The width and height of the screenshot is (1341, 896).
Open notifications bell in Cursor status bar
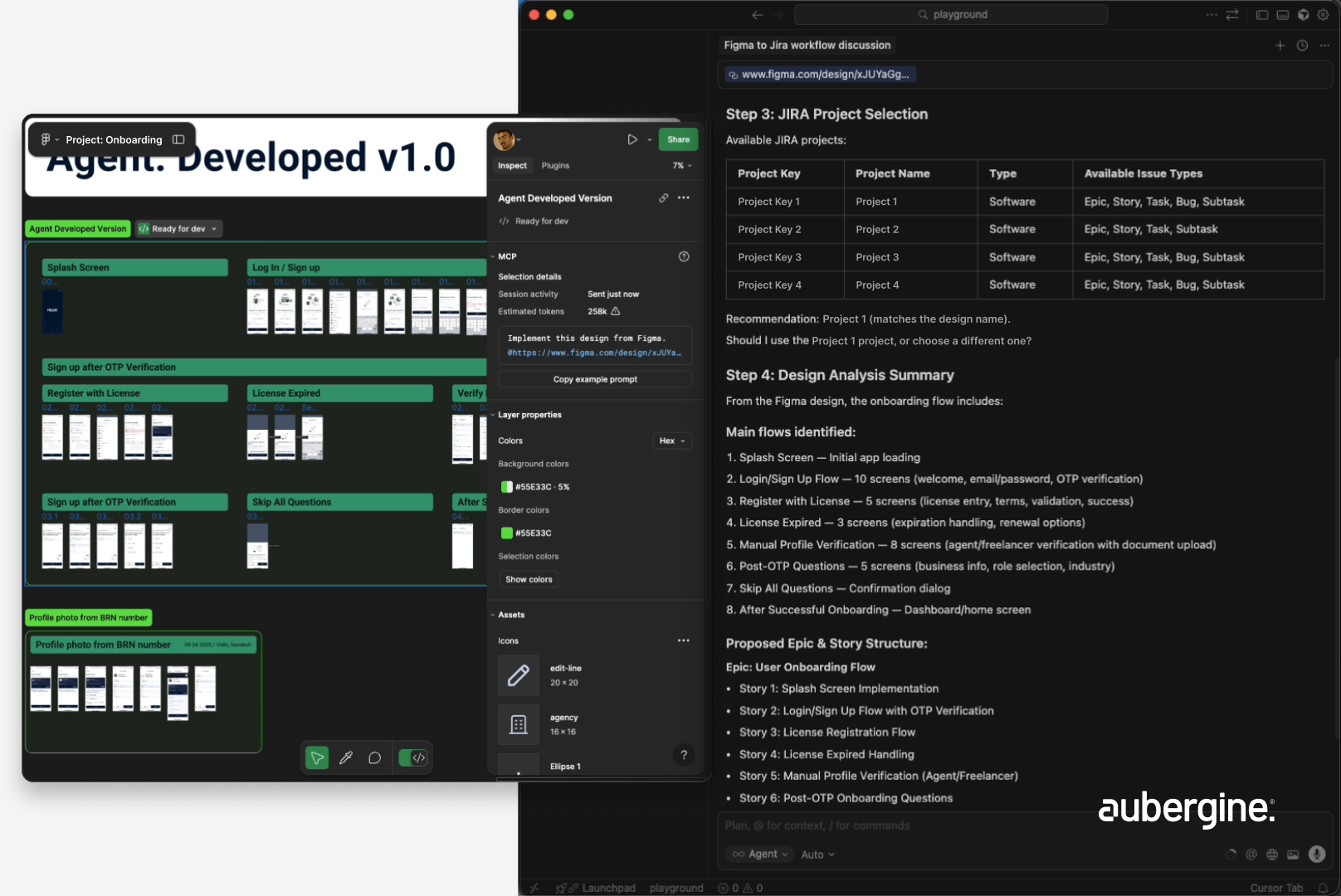[x=1324, y=888]
